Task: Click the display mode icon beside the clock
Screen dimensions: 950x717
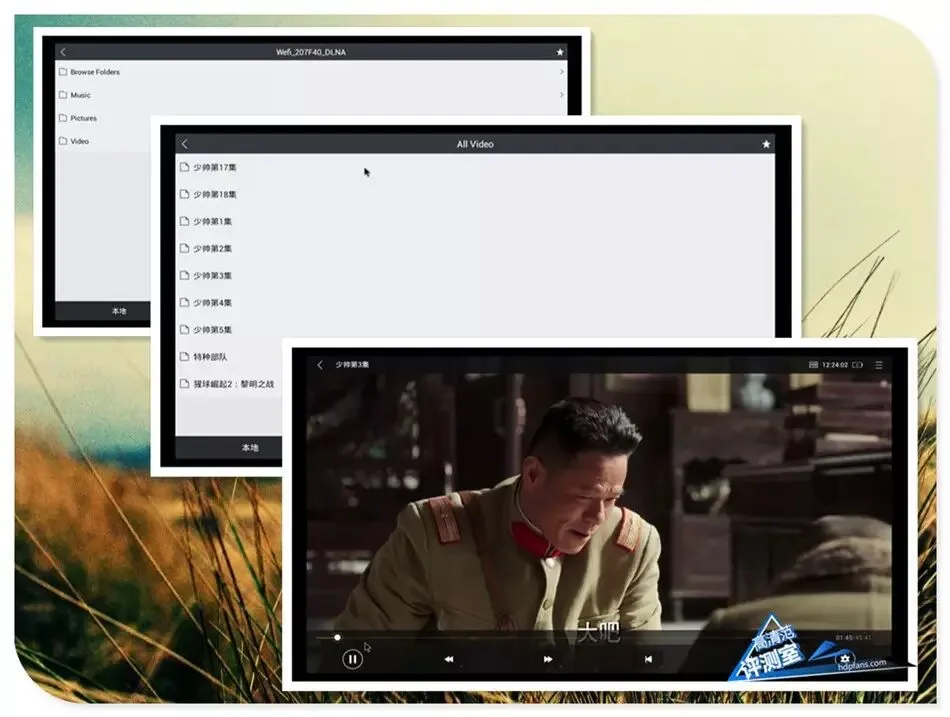Action: [814, 365]
